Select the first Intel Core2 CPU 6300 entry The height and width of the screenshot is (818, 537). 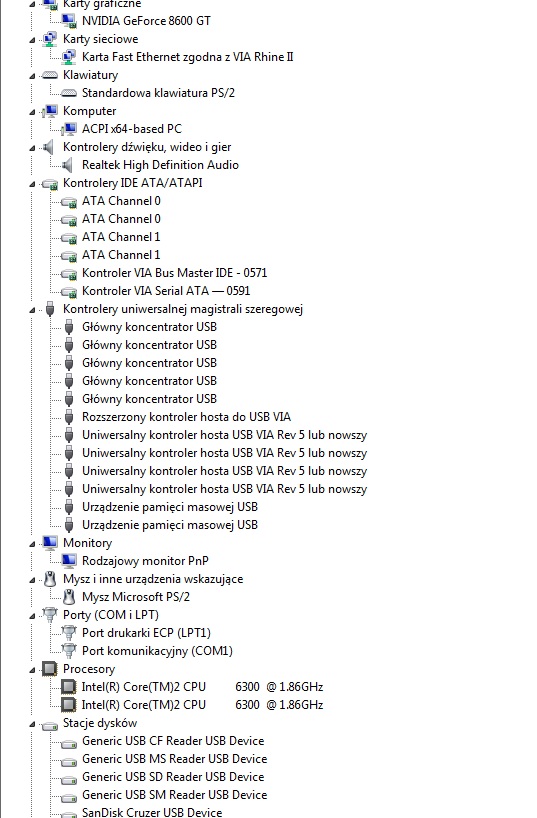click(202, 687)
